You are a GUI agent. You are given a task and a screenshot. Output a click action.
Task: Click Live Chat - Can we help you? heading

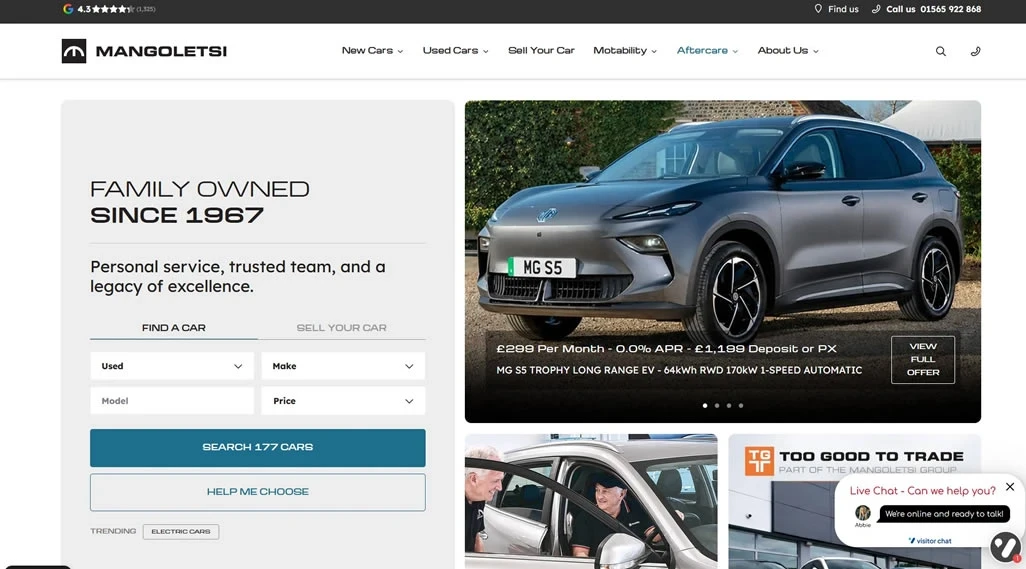click(922, 491)
